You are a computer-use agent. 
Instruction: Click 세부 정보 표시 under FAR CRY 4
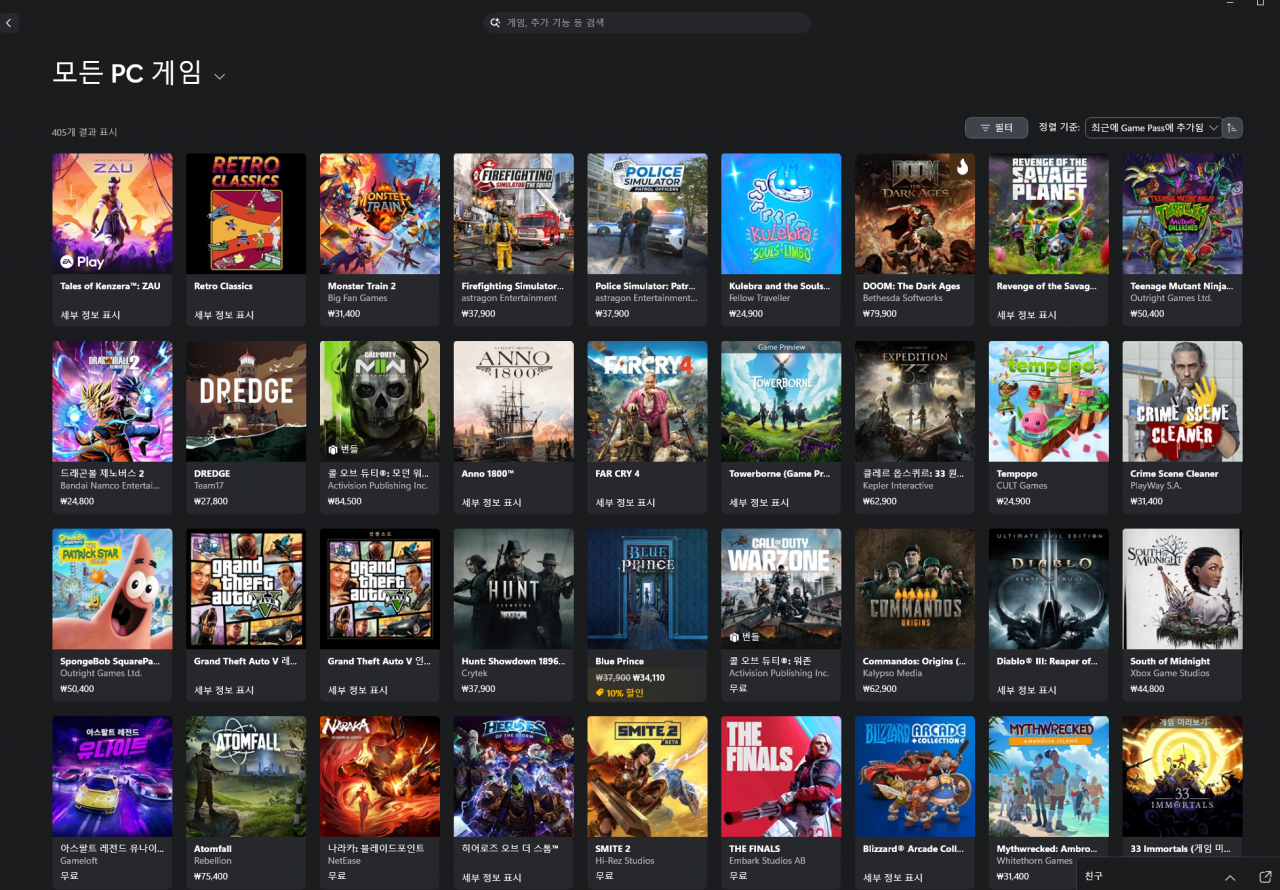626,502
